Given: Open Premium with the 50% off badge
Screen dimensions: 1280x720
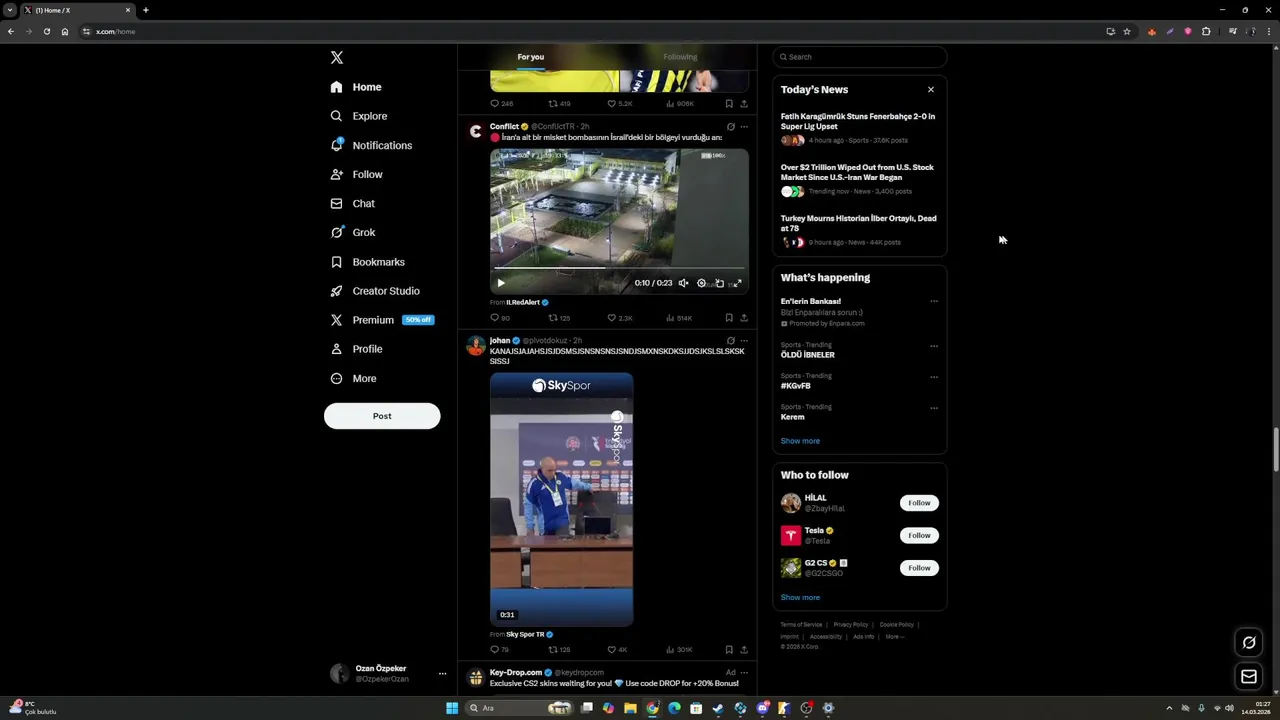Looking at the screenshot, I should point(381,320).
